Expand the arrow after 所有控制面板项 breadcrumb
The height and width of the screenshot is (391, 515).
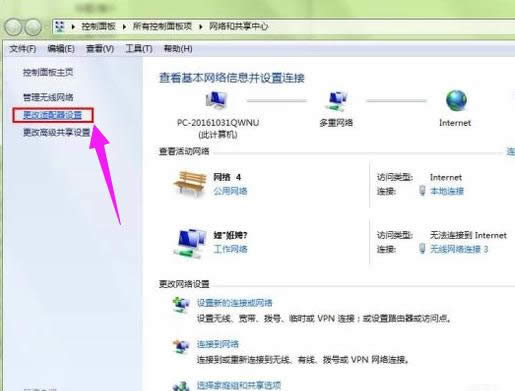click(201, 27)
